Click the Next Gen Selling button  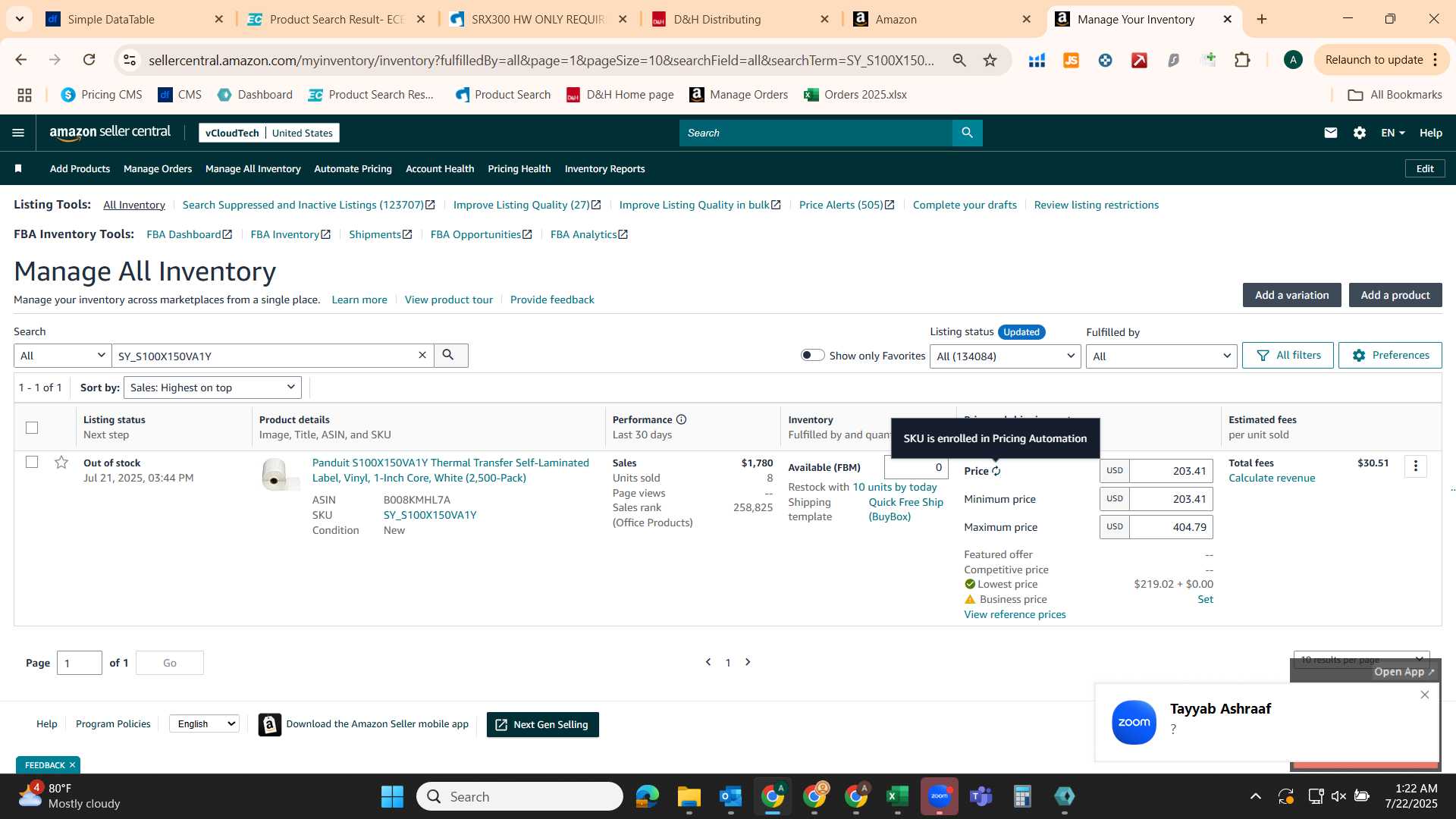(x=542, y=724)
